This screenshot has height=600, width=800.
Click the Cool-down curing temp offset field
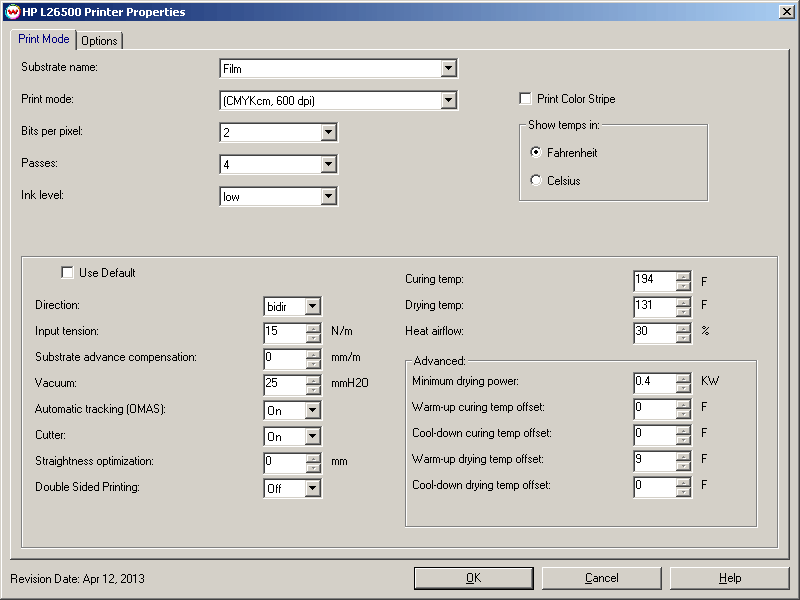coord(655,434)
